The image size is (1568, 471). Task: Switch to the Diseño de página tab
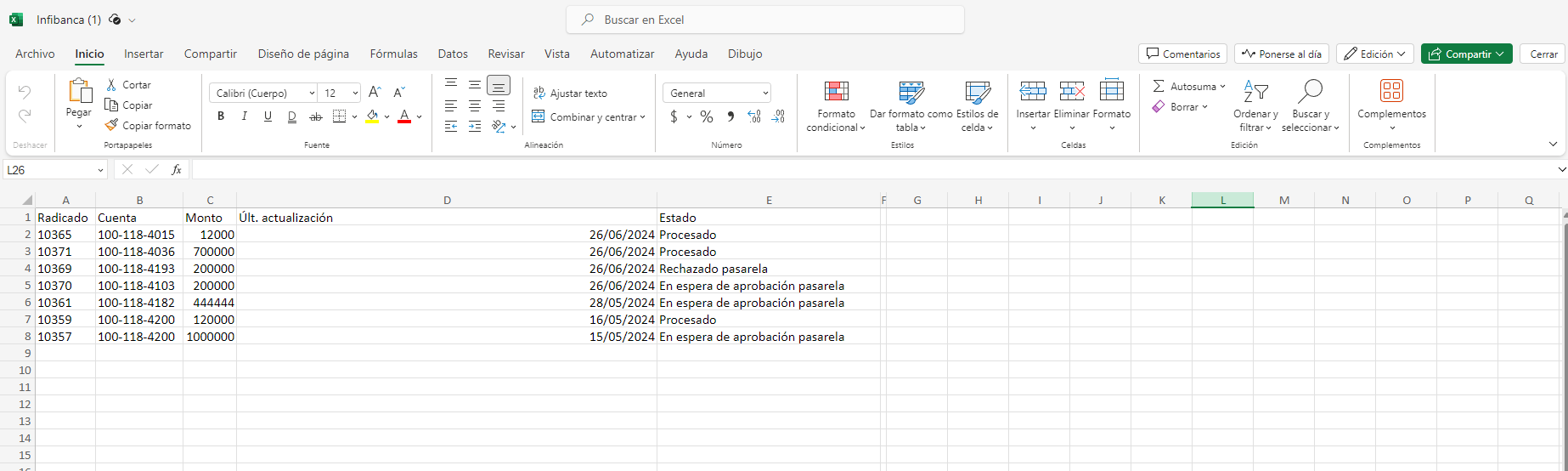[303, 54]
